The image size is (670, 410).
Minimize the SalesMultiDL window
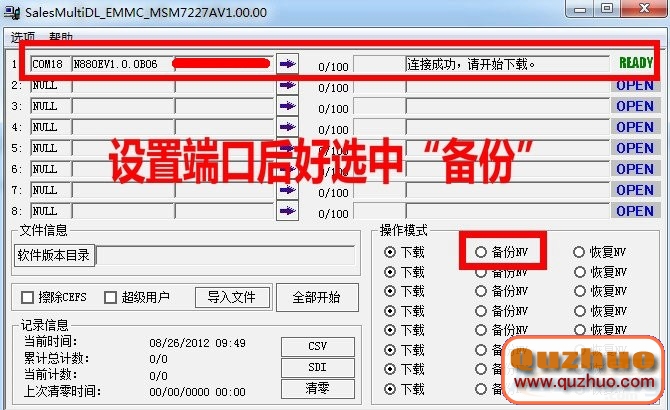pyautogui.click(x=580, y=9)
